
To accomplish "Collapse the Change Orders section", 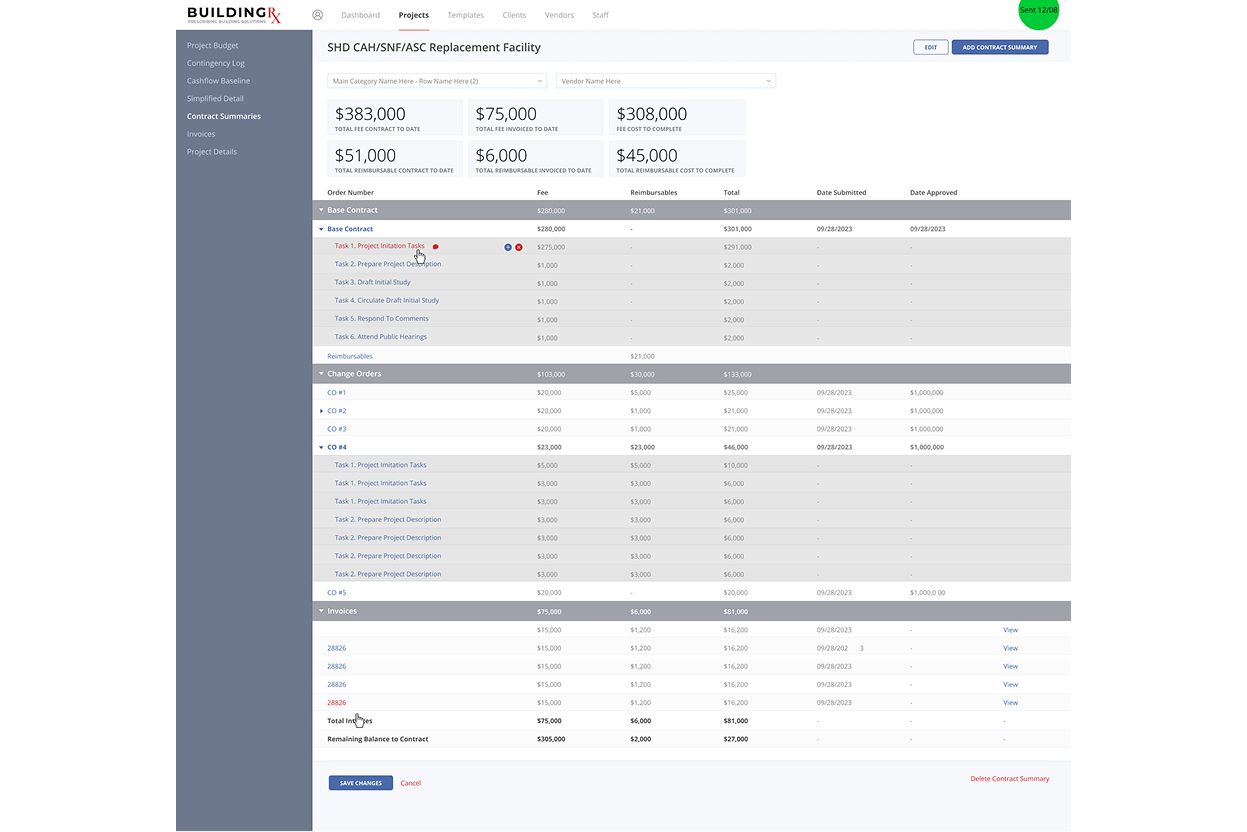I will tap(321, 374).
